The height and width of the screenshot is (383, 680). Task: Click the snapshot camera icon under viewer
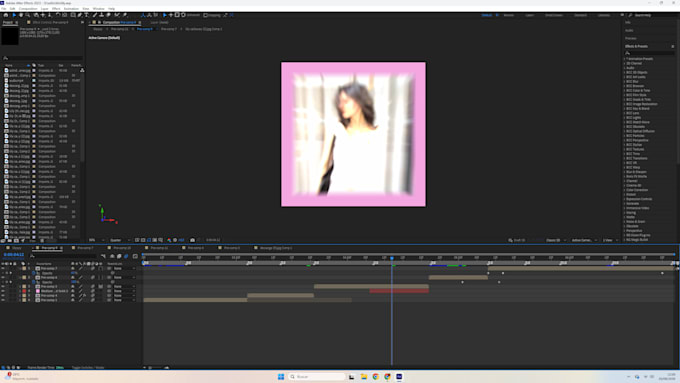192,240
